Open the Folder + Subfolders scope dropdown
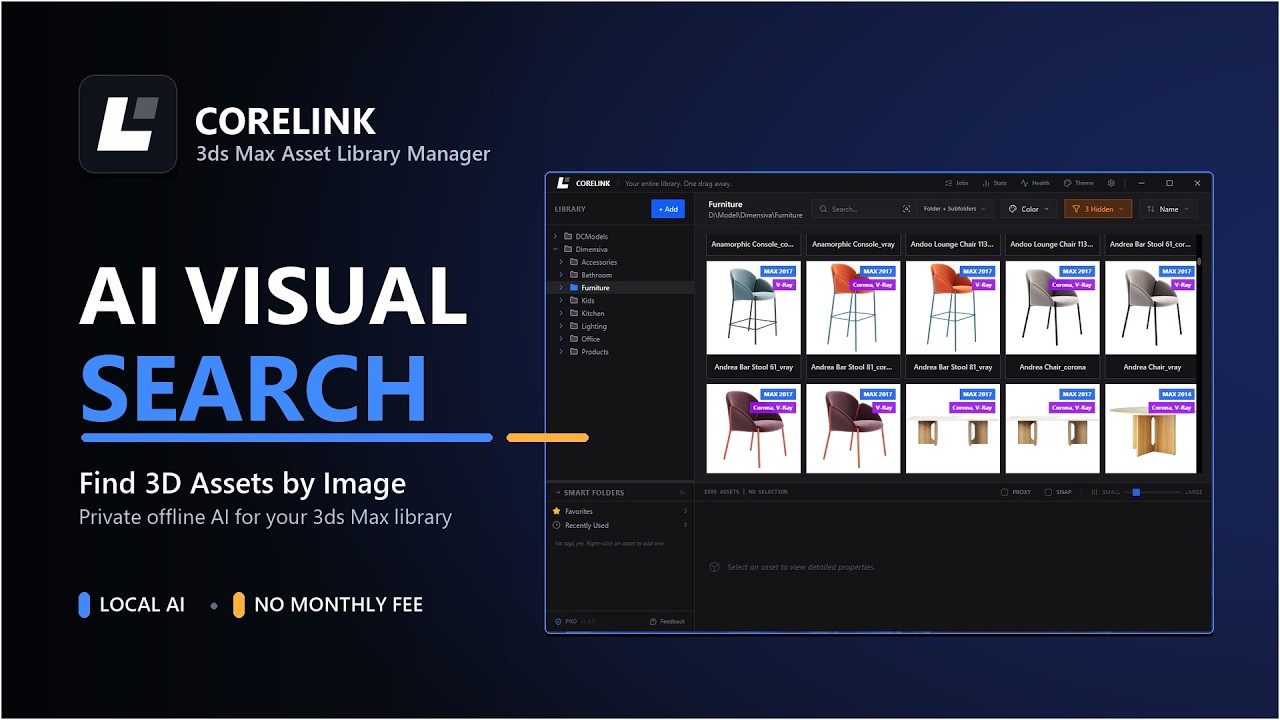Screen dimensions: 1280x720 954,209
